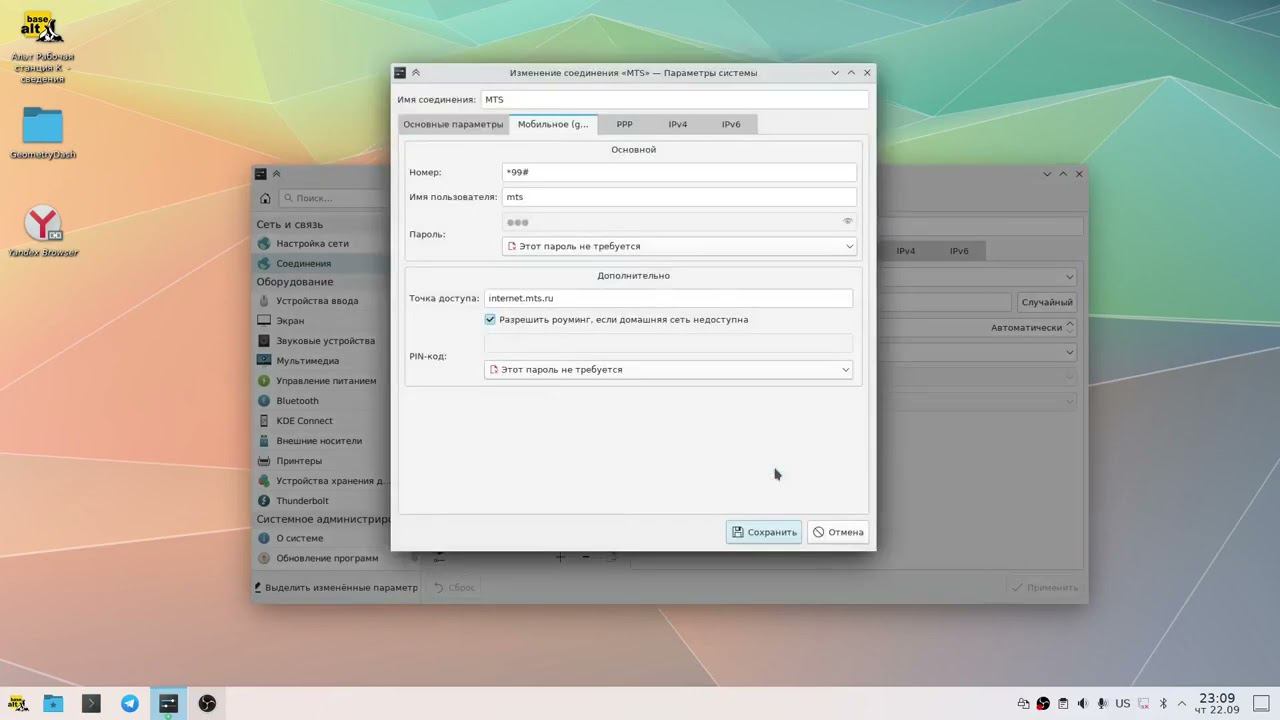
Task: Open Bluetooth settings in sidebar
Action: (x=321, y=401)
